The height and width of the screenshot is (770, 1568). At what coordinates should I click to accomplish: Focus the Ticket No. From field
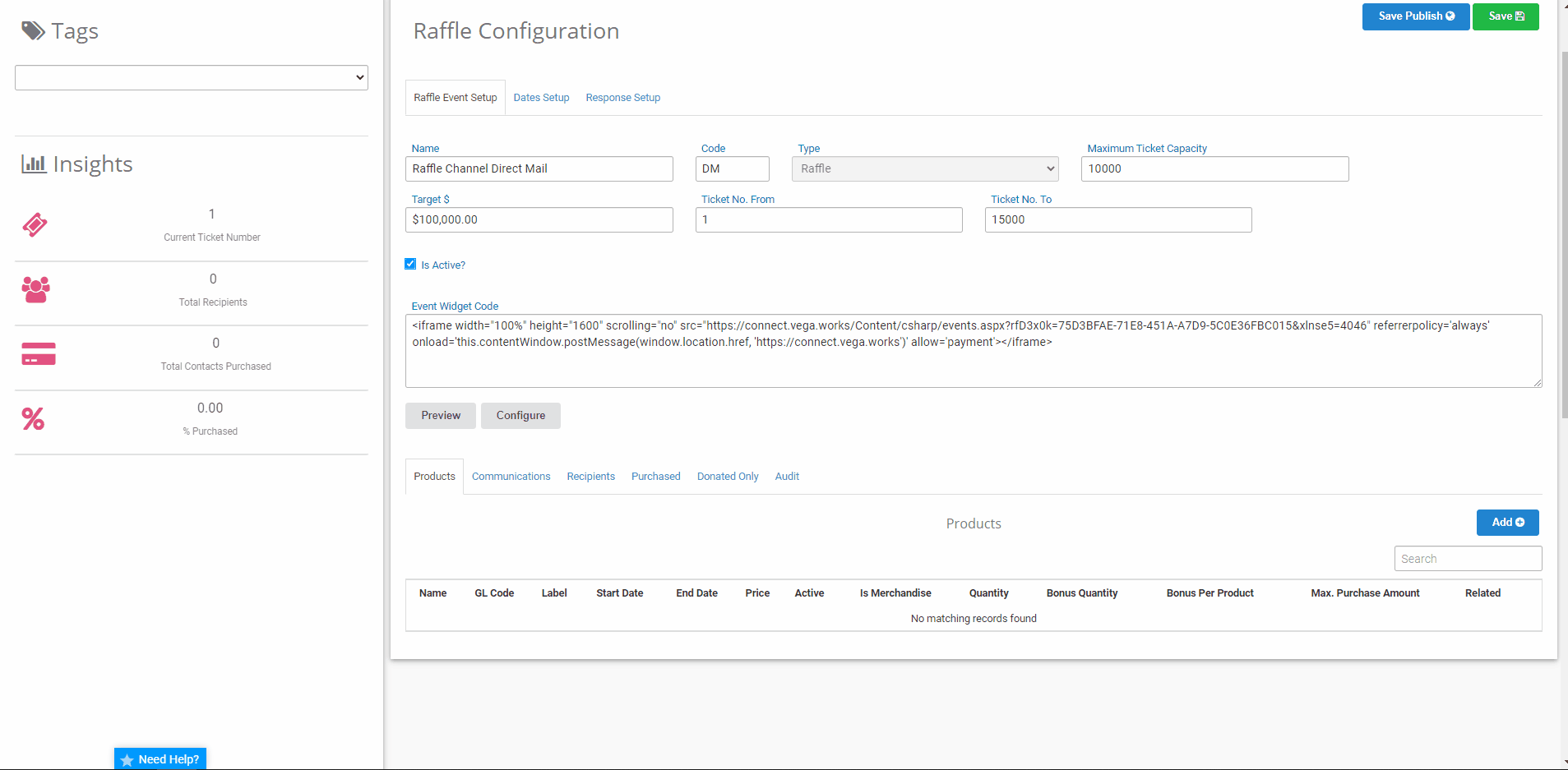coord(829,219)
